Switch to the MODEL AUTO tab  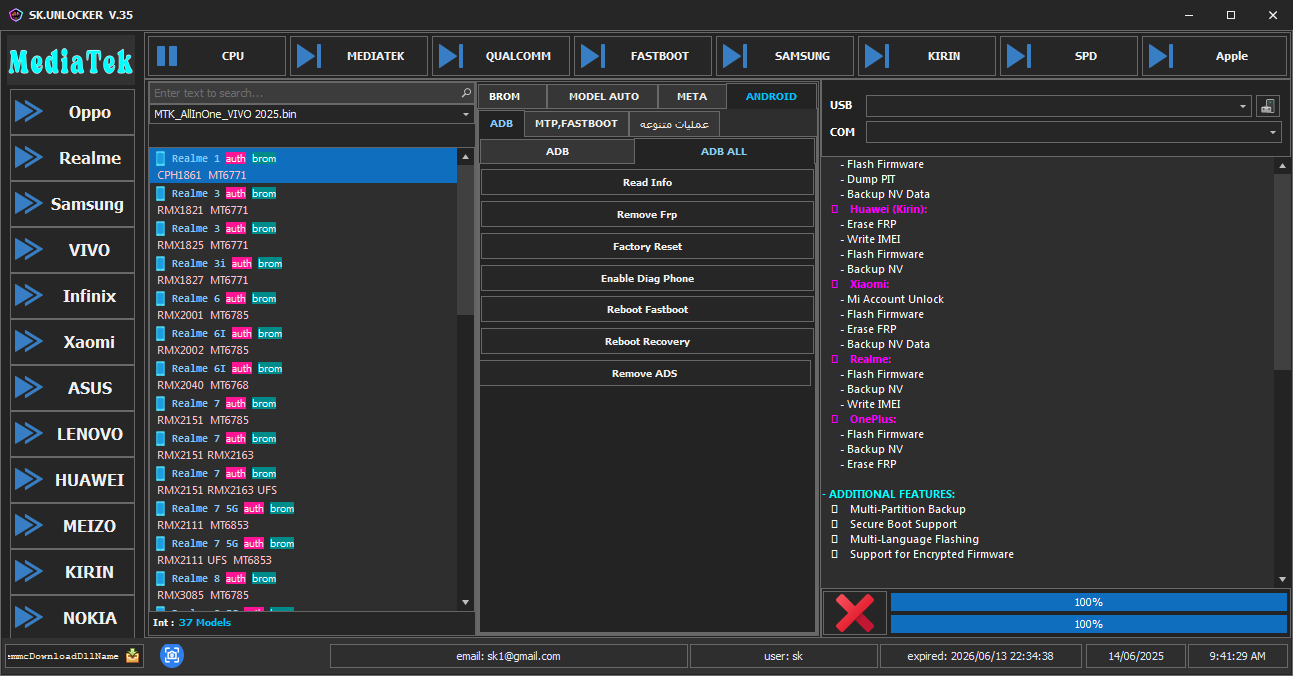click(x=603, y=97)
